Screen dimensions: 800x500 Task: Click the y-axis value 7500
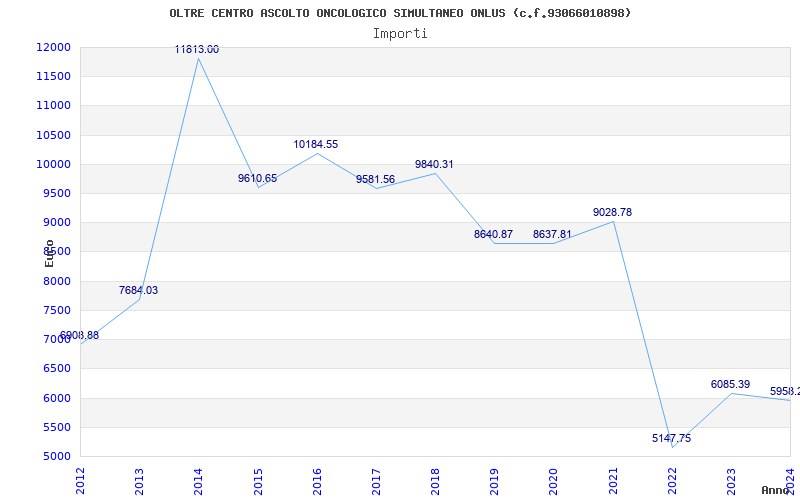pos(56,310)
